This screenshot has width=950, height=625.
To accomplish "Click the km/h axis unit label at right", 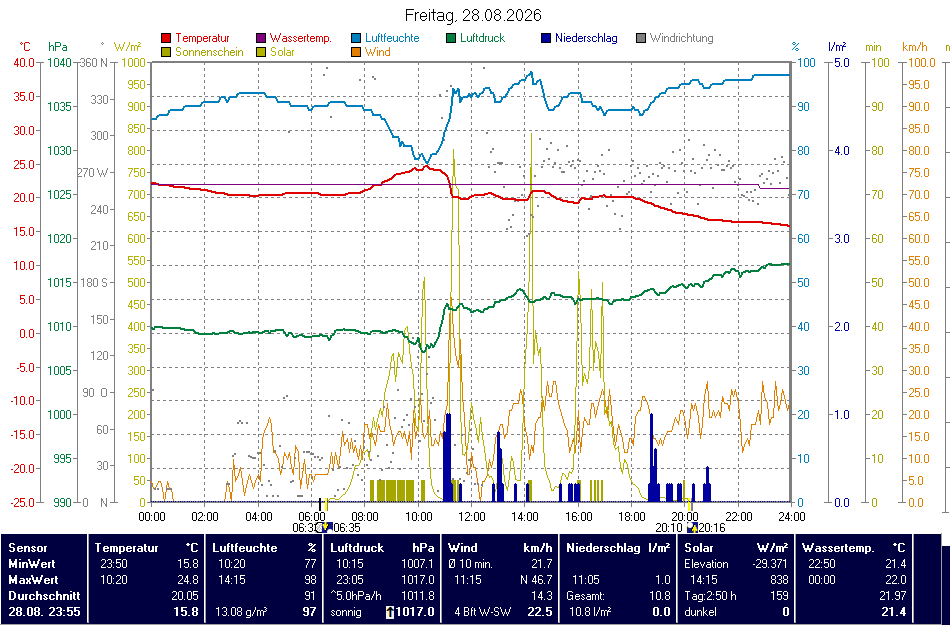I will point(915,47).
